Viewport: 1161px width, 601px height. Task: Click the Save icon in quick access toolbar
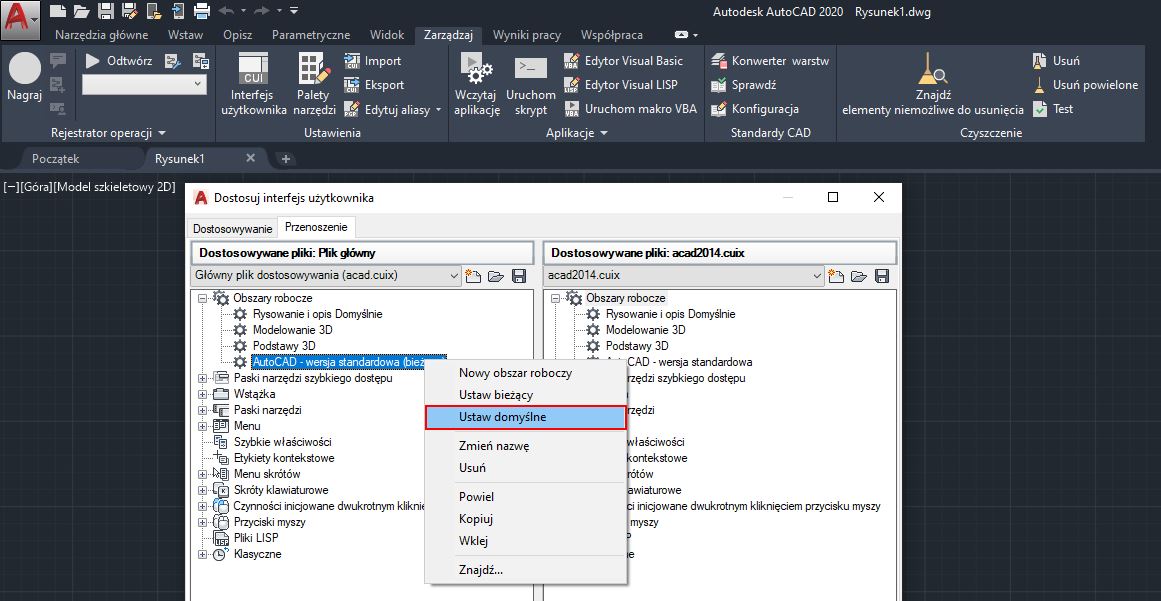(x=106, y=10)
